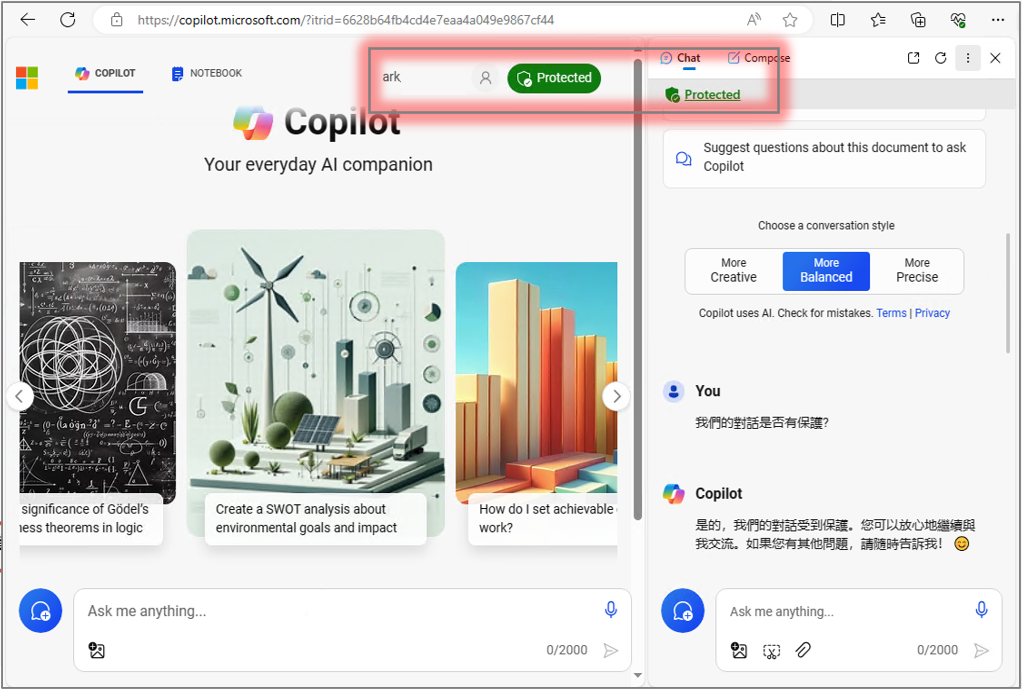This screenshot has width=1022, height=689.
Task: Click the browser address bar URL
Action: 345,20
